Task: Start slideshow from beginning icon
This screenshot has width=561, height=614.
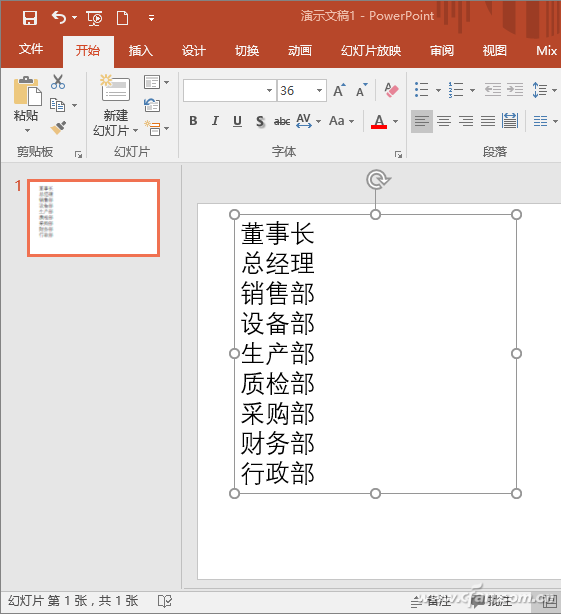Action: pos(94,18)
